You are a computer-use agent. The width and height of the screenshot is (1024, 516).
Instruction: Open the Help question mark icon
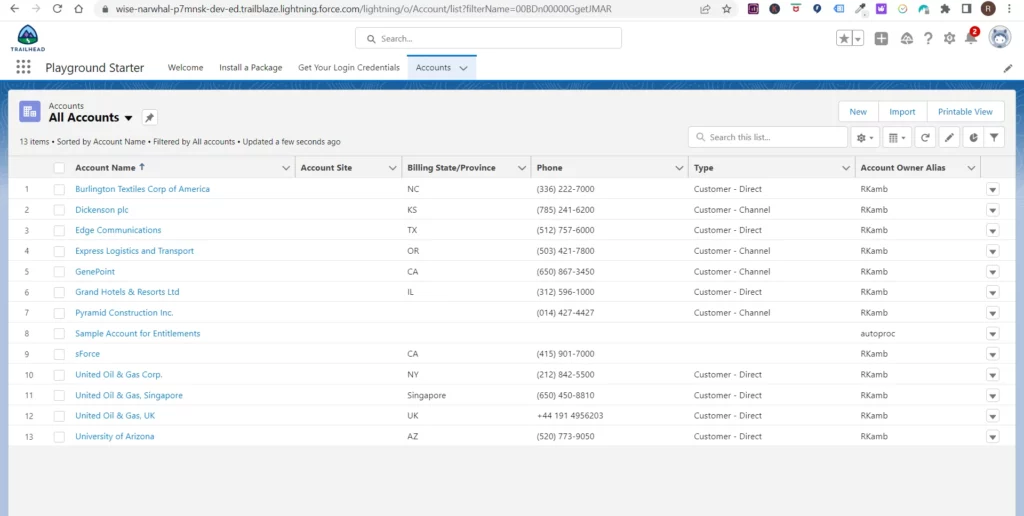pyautogui.click(x=928, y=39)
